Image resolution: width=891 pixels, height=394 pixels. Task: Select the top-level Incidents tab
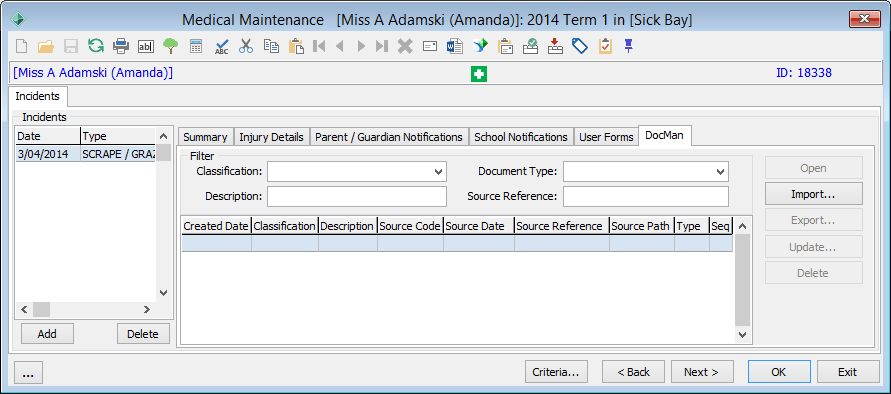click(38, 96)
